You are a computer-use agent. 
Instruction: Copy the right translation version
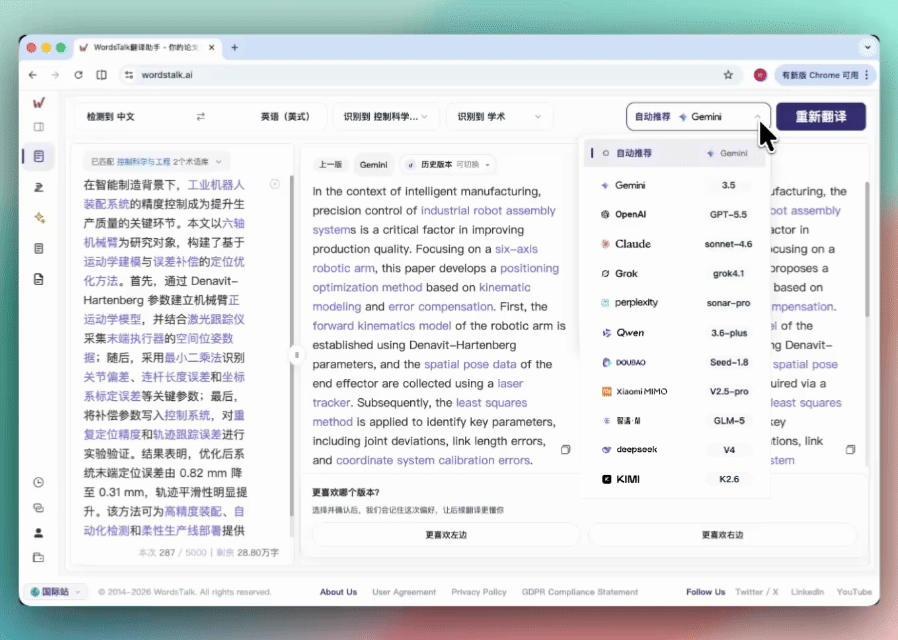point(850,449)
